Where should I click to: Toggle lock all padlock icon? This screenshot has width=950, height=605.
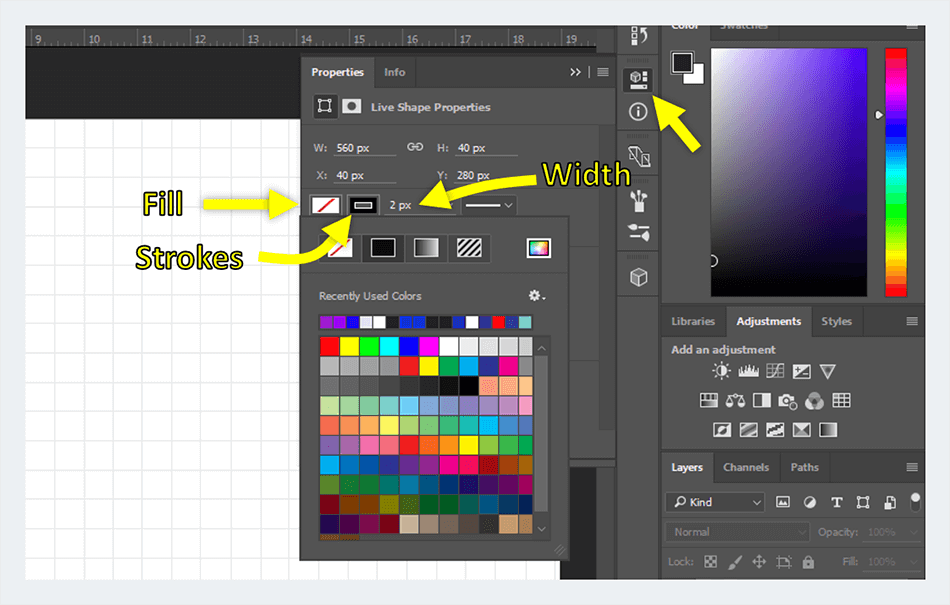808,562
